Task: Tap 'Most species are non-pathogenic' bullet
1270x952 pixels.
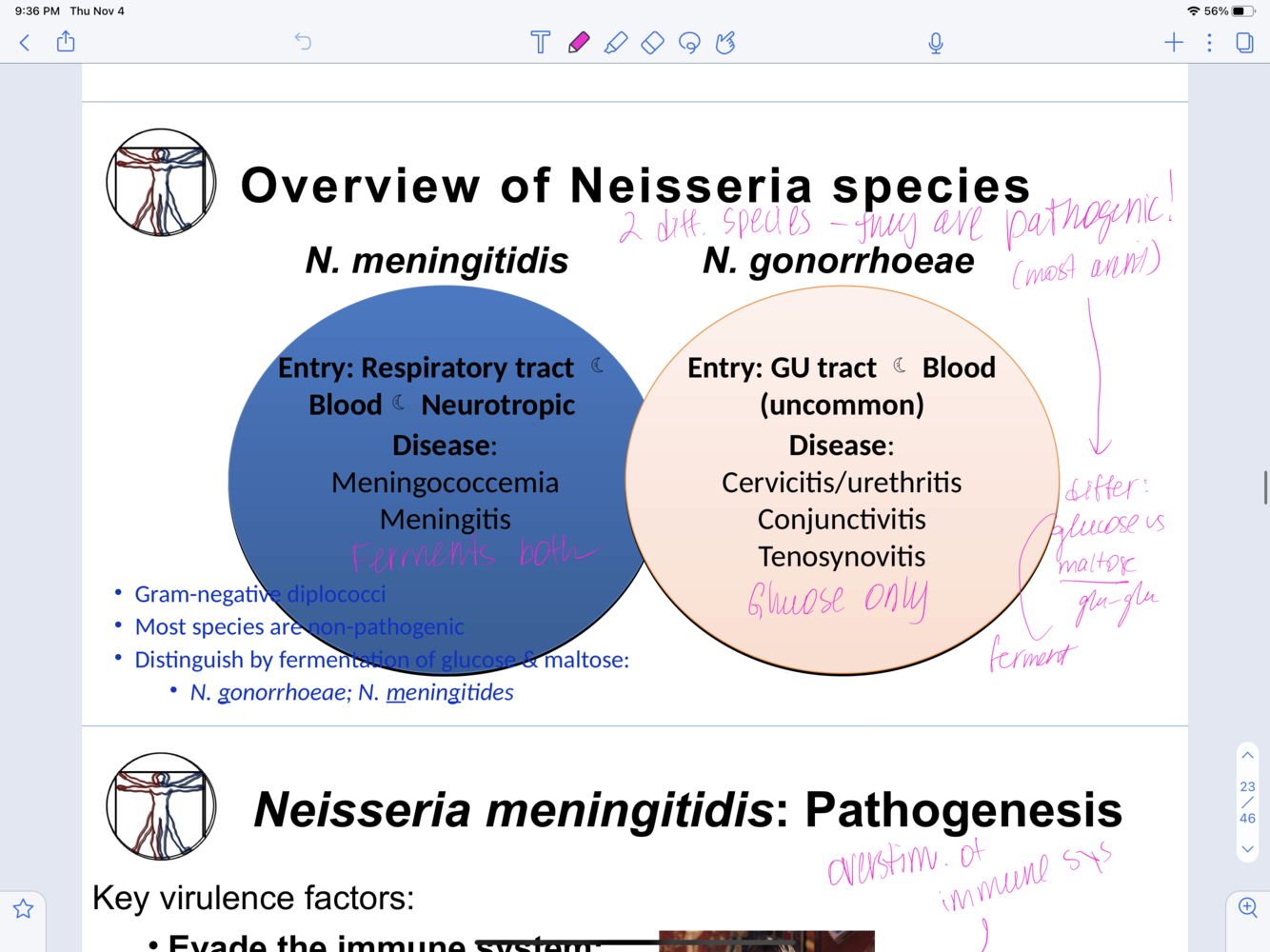Action: coord(299,626)
